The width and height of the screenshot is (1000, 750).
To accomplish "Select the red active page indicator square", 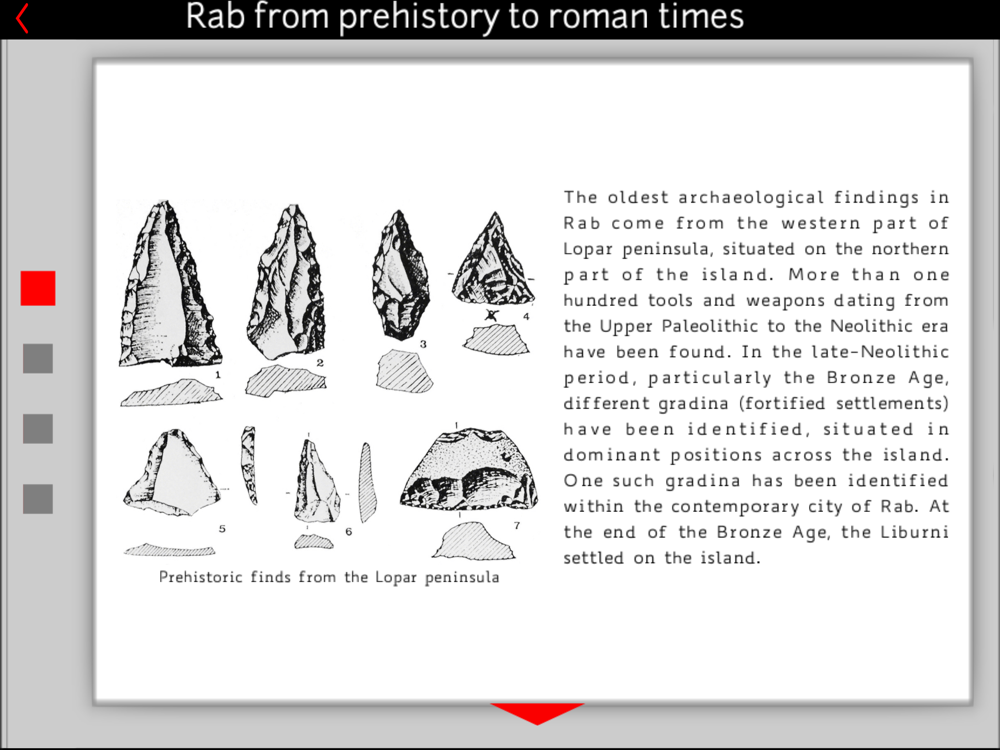I will tap(38, 288).
